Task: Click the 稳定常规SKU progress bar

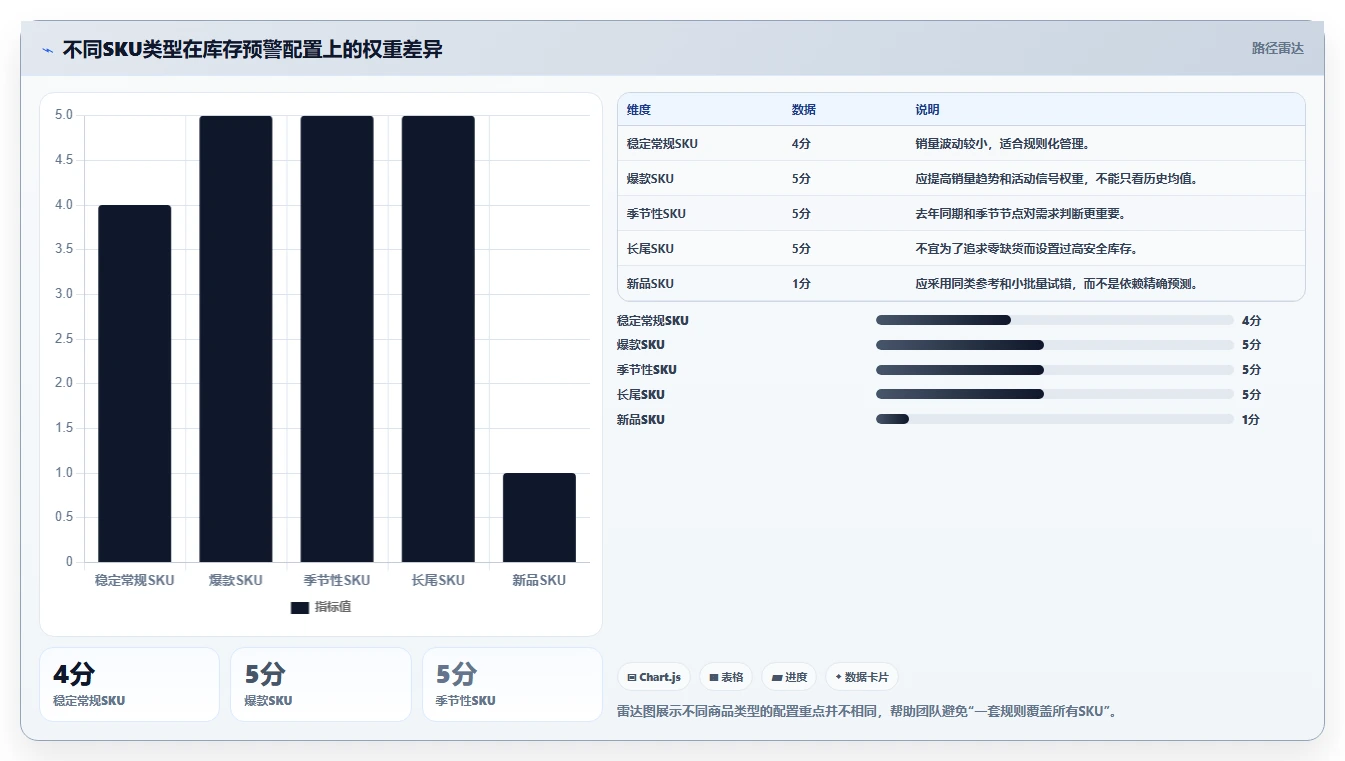Action: (1055, 320)
